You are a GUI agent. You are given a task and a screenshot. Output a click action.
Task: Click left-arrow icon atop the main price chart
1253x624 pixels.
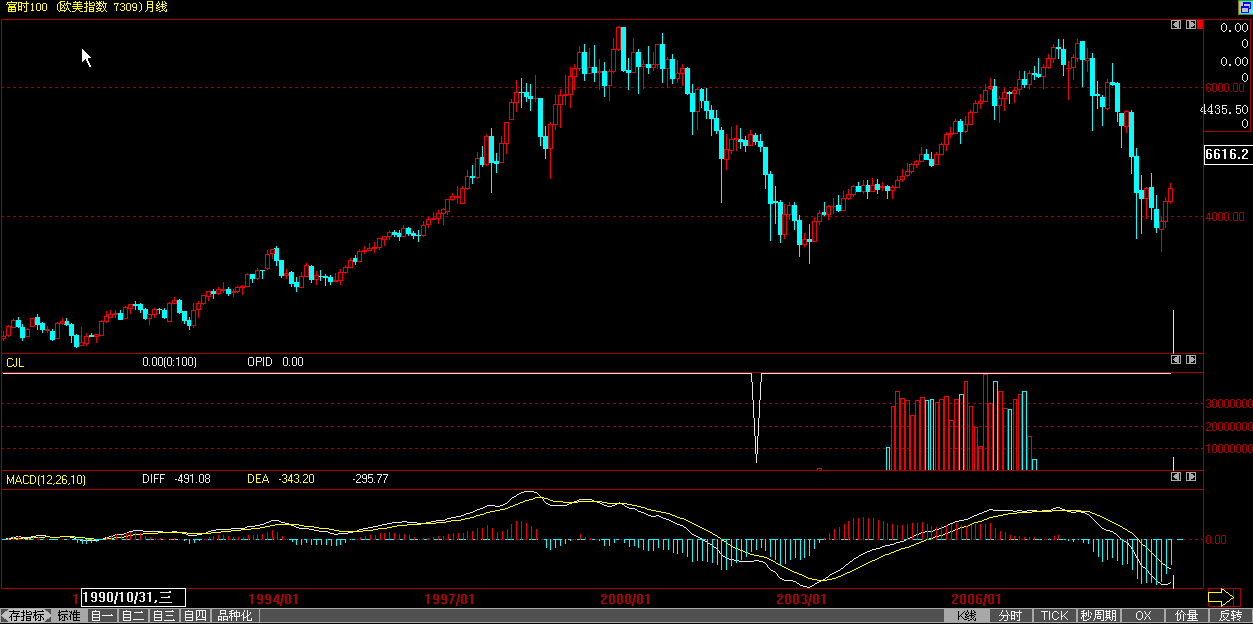pos(1177,24)
